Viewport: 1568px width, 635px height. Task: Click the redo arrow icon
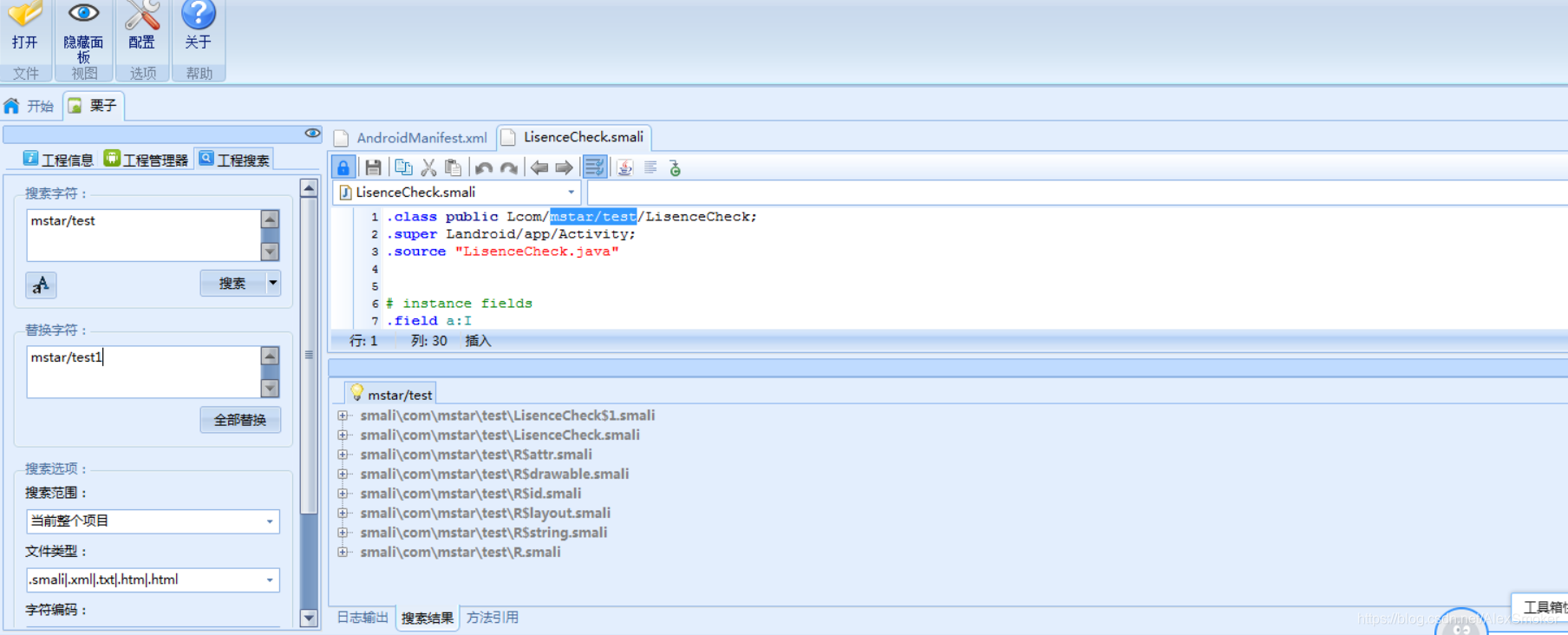point(509,167)
